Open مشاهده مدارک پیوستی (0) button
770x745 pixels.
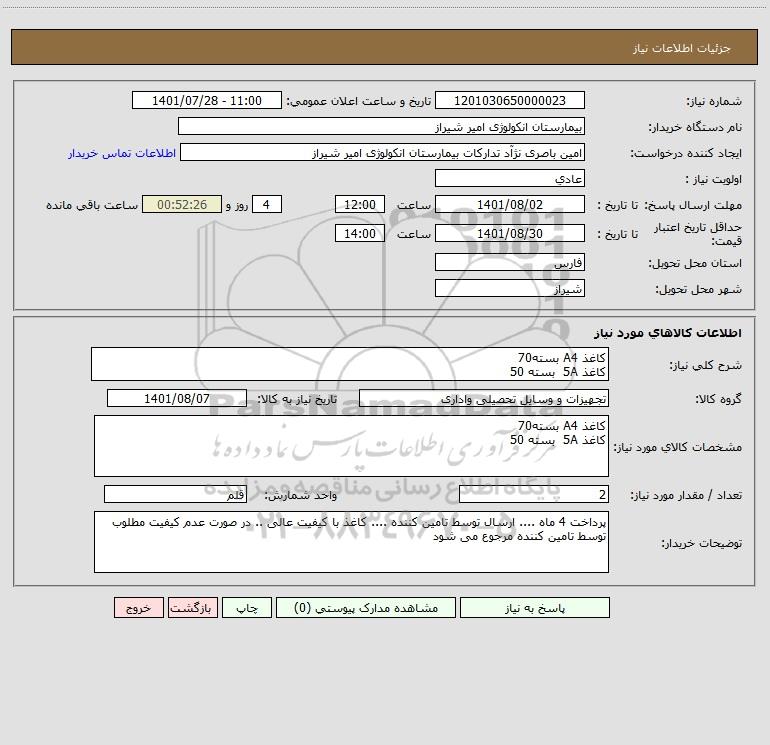[365, 607]
